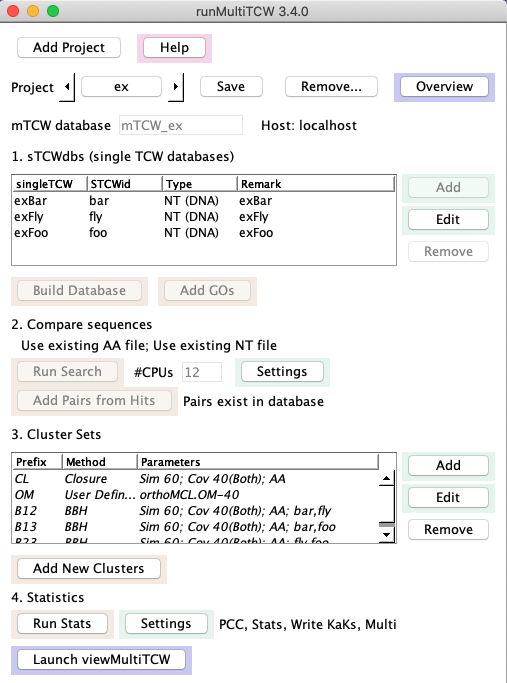Open Compare sequences Settings

282,372
